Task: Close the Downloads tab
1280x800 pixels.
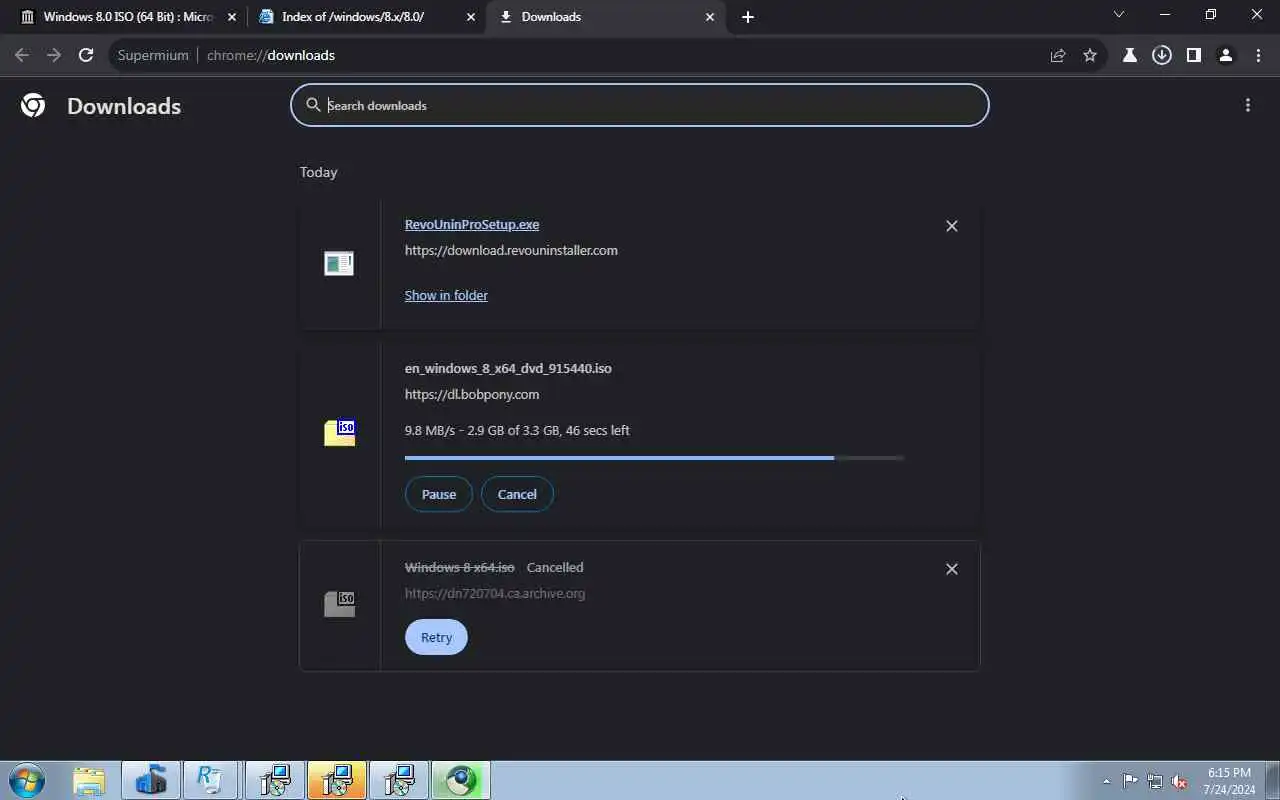Action: [710, 17]
